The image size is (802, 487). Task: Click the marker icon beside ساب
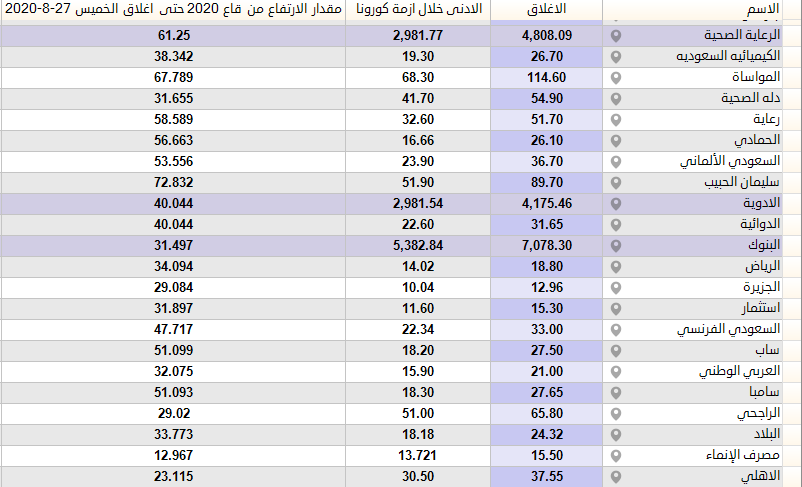(616, 350)
